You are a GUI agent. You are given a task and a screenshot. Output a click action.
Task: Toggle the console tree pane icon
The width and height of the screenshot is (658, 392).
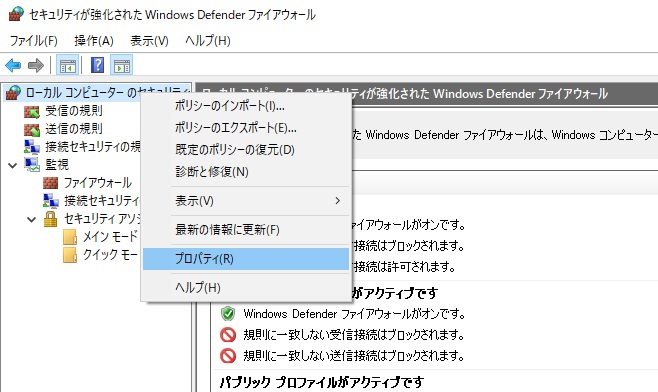point(68,65)
